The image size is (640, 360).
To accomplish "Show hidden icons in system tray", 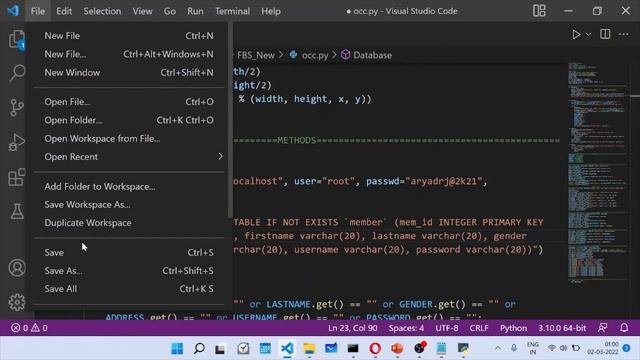I will click(498, 348).
